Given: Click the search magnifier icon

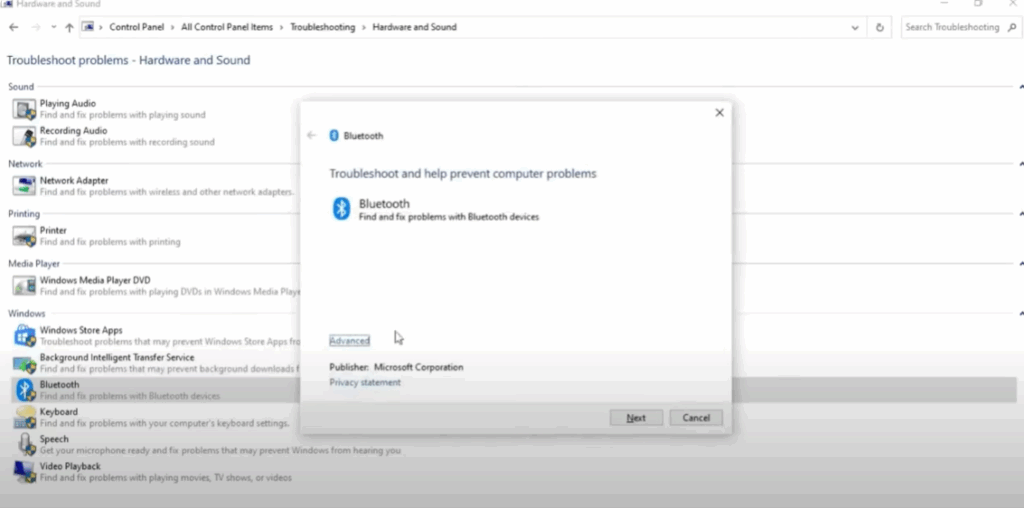Looking at the screenshot, I should 1012,27.
